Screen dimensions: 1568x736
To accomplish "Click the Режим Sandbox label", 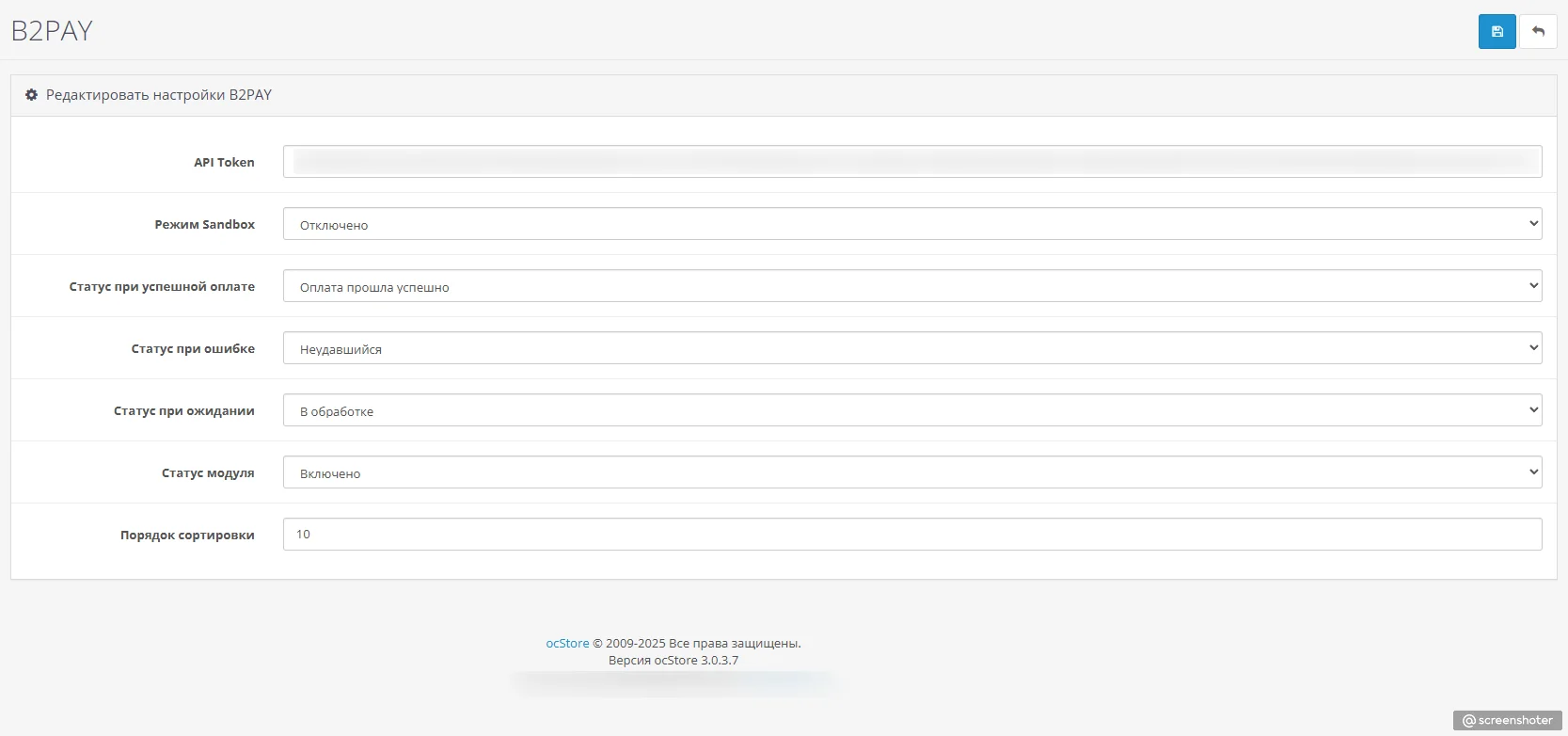I will click(205, 224).
